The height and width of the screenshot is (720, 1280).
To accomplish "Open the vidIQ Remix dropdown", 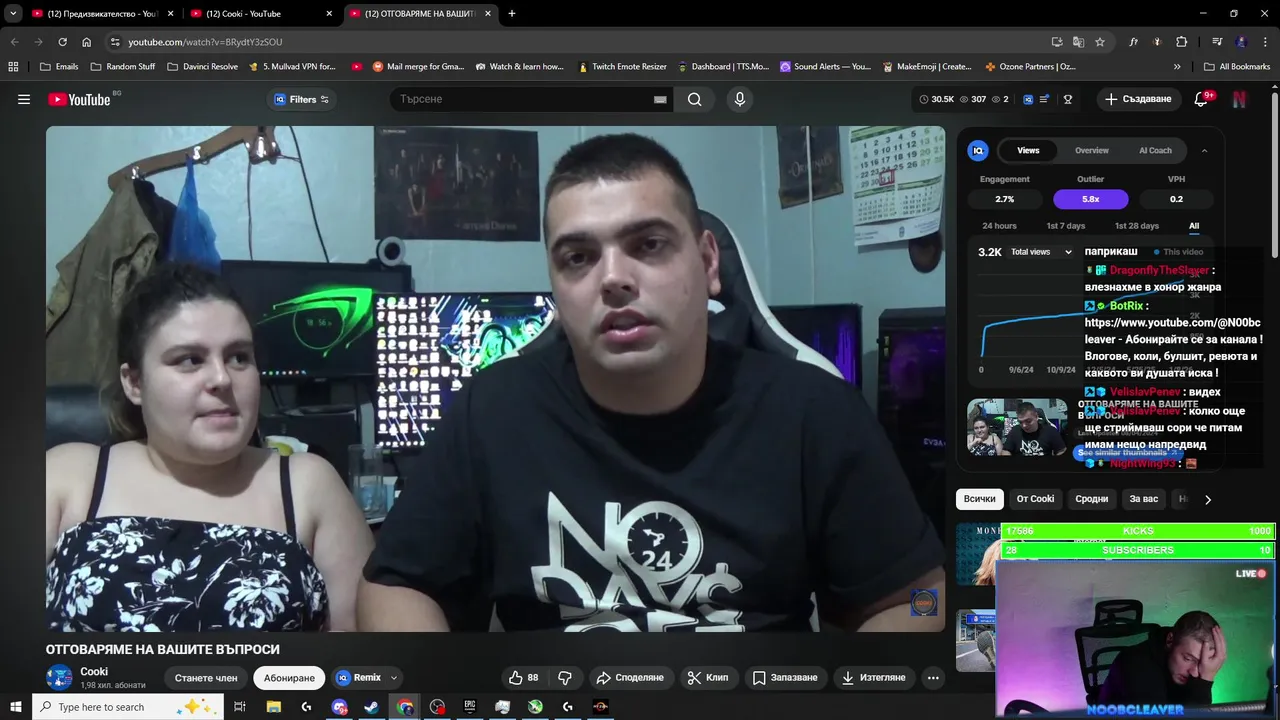I will (367, 678).
